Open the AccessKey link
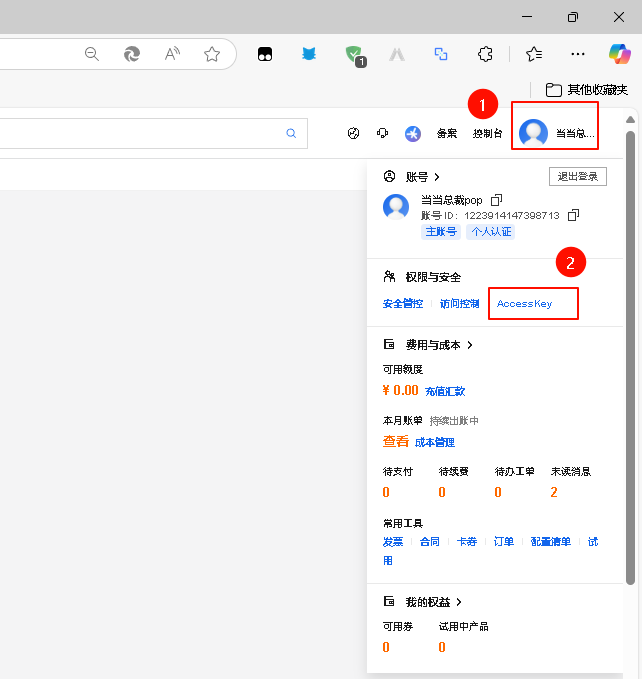This screenshot has height=679, width=642. coord(524,304)
